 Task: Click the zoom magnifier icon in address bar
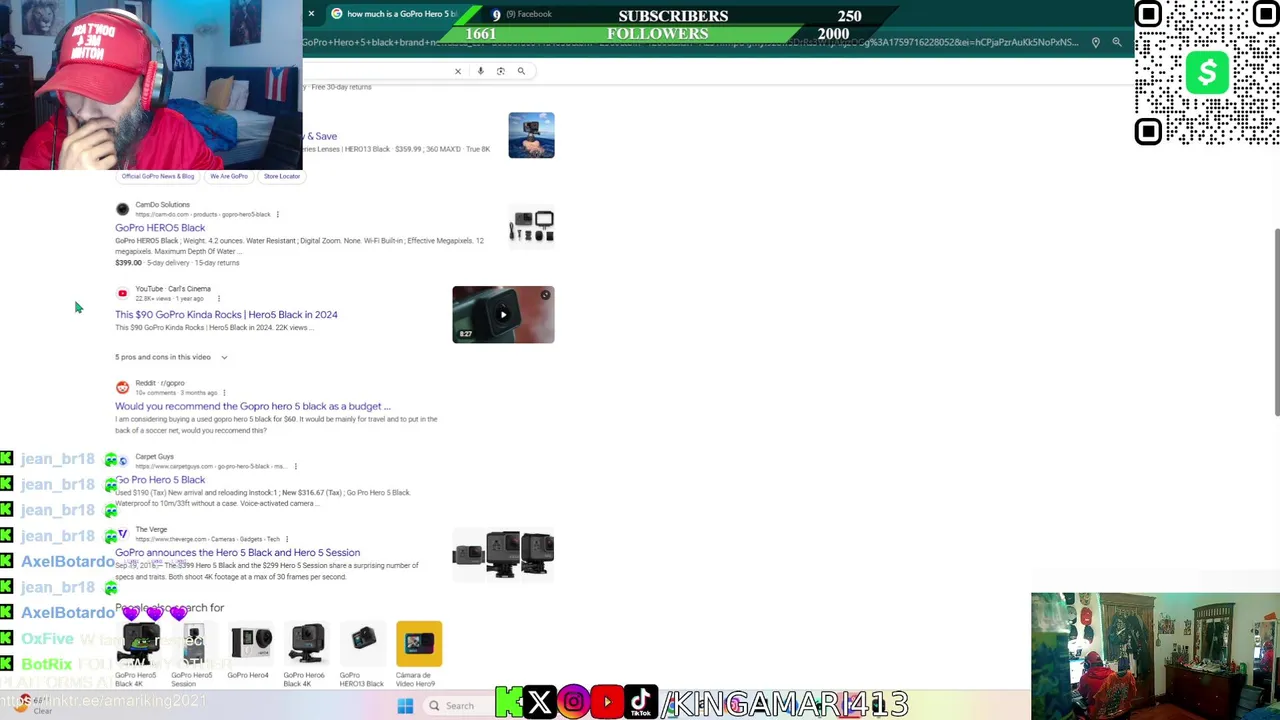coord(1117,42)
